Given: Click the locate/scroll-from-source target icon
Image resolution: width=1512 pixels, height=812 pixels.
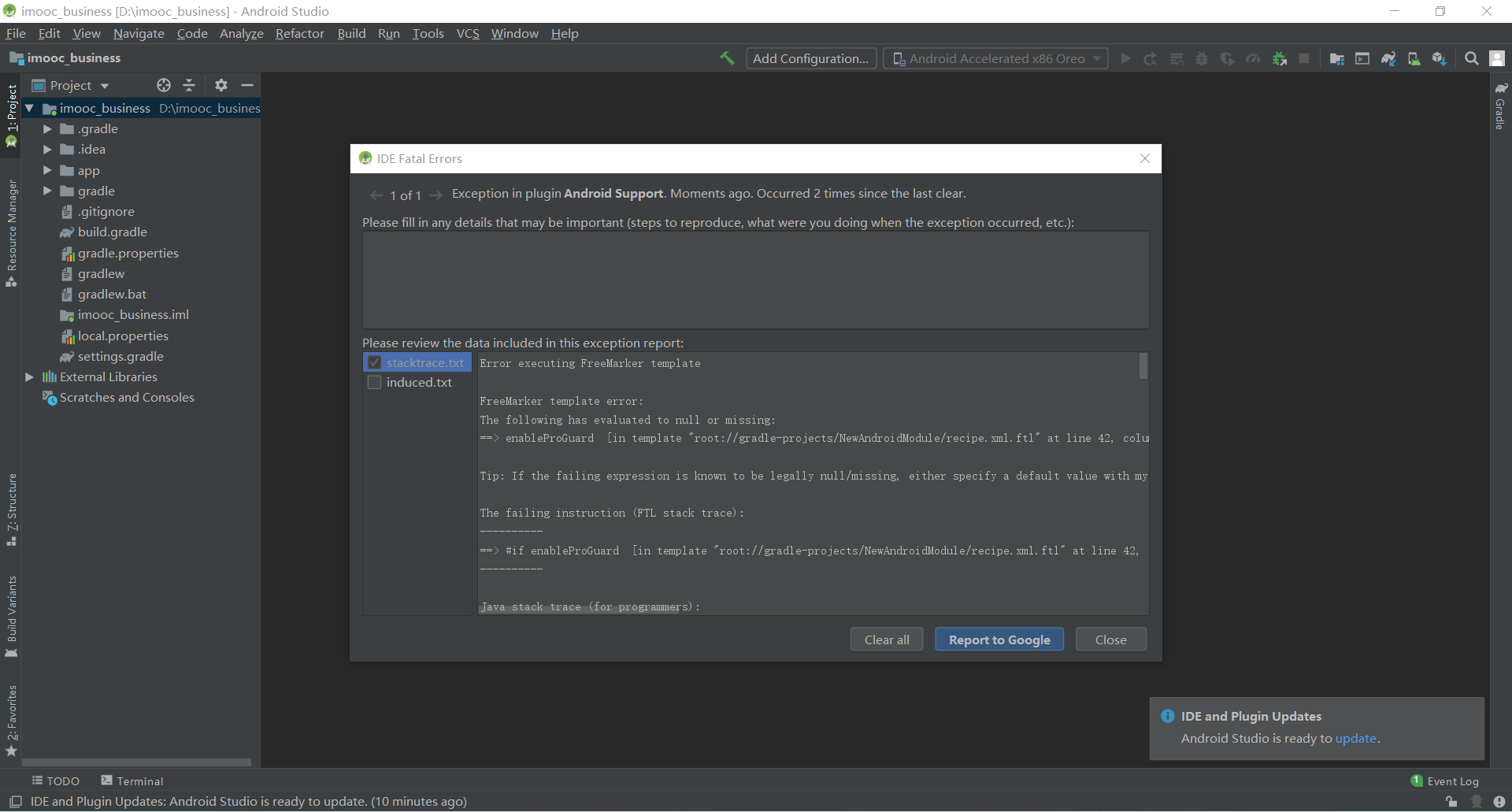Looking at the screenshot, I should [164, 85].
